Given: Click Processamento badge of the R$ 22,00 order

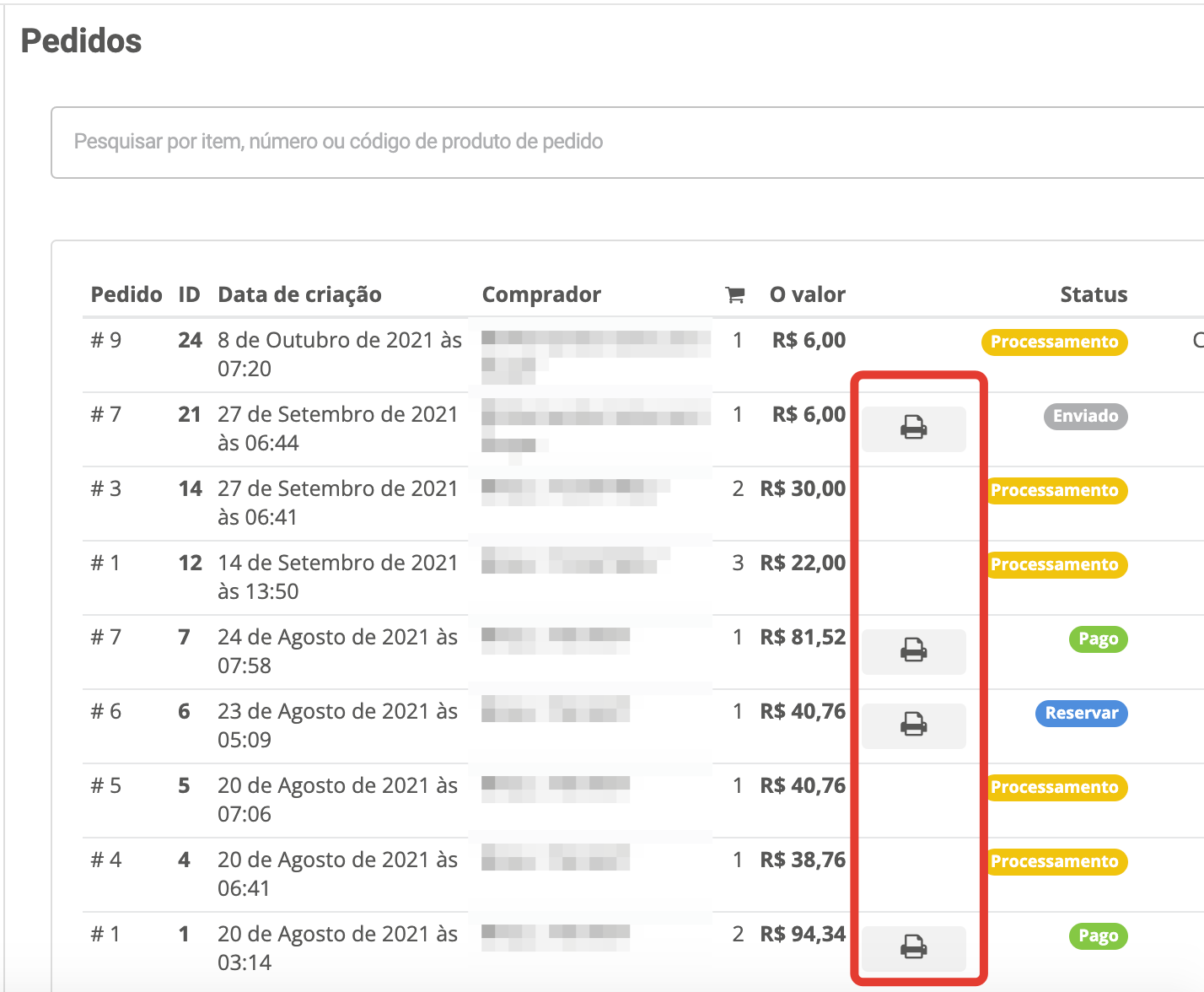Looking at the screenshot, I should click(x=1057, y=564).
